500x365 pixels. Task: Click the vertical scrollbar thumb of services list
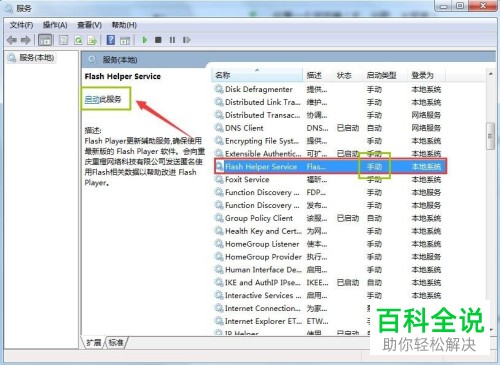point(490,136)
